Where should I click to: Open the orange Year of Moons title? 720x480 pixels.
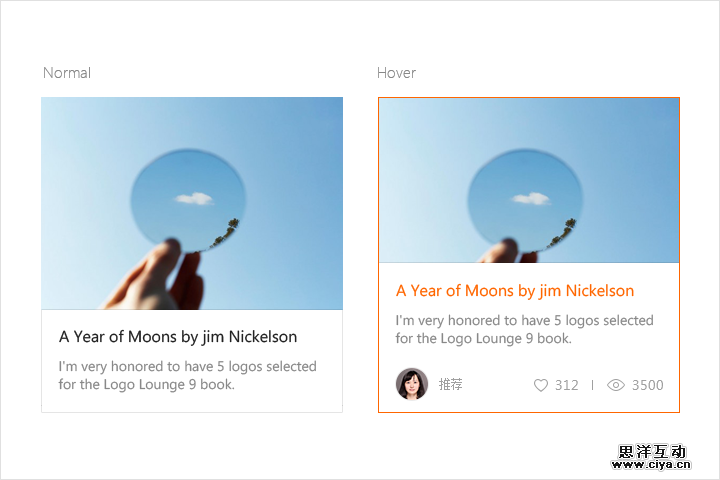(x=515, y=291)
